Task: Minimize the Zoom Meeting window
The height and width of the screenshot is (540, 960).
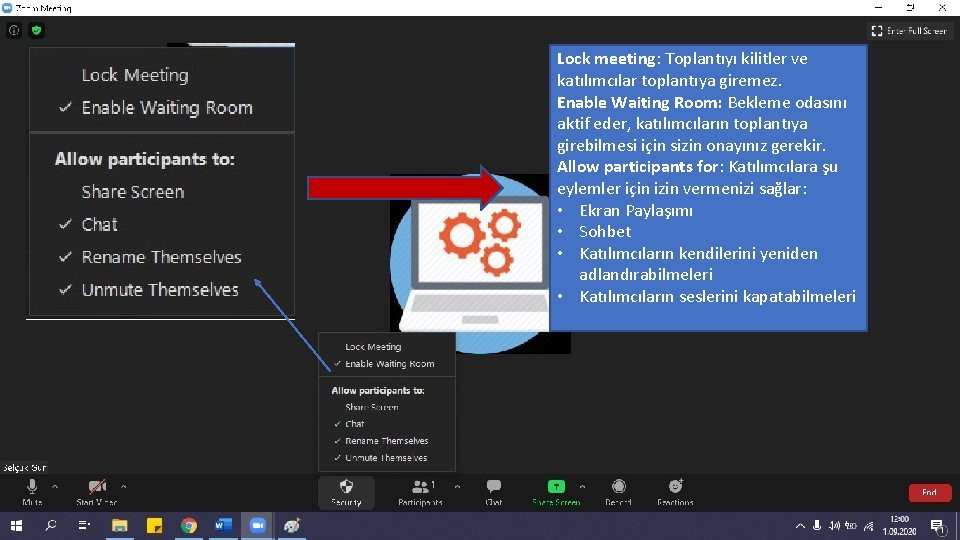Action: pos(879,8)
